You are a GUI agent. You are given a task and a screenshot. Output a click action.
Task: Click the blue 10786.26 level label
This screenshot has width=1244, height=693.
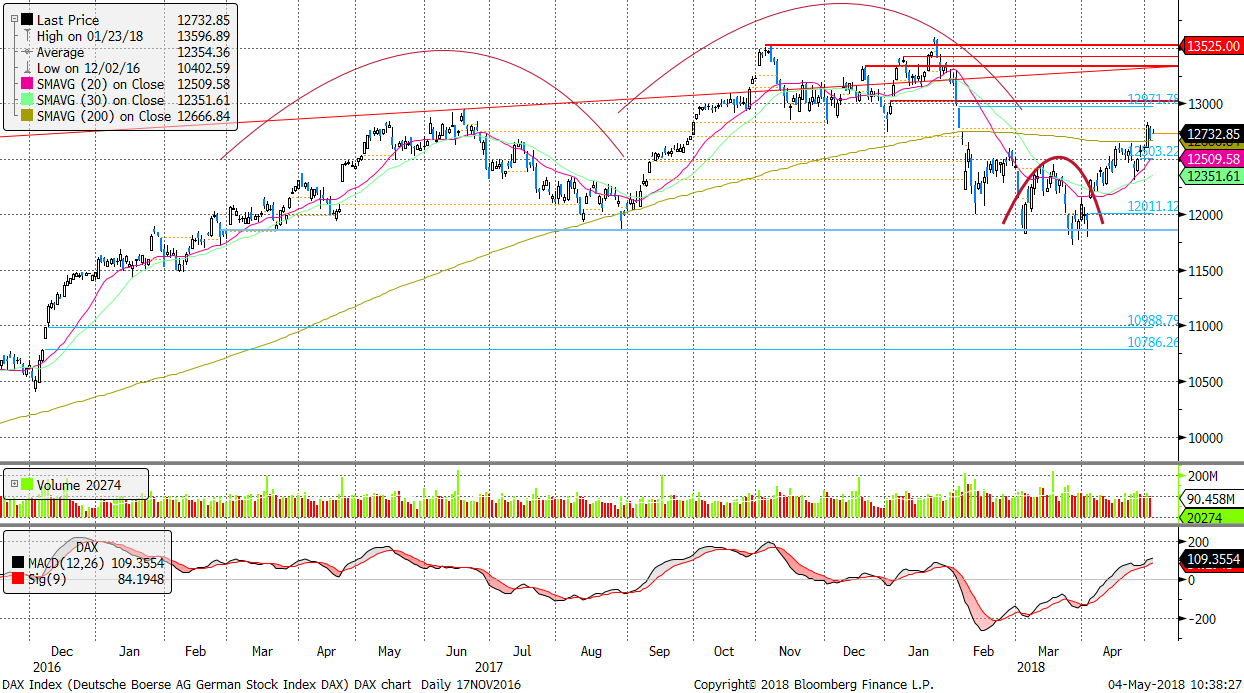(1154, 342)
